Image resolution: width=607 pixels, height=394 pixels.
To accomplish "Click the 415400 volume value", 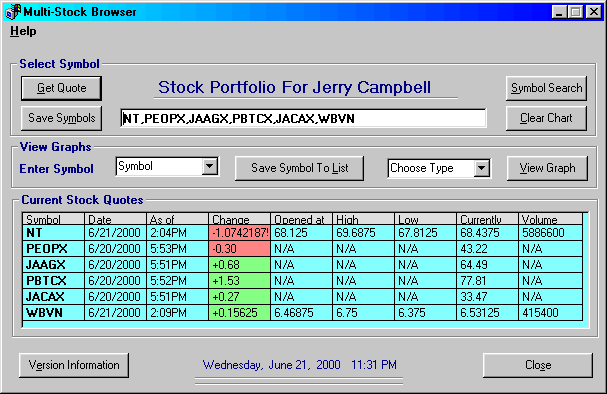I will click(550, 312).
